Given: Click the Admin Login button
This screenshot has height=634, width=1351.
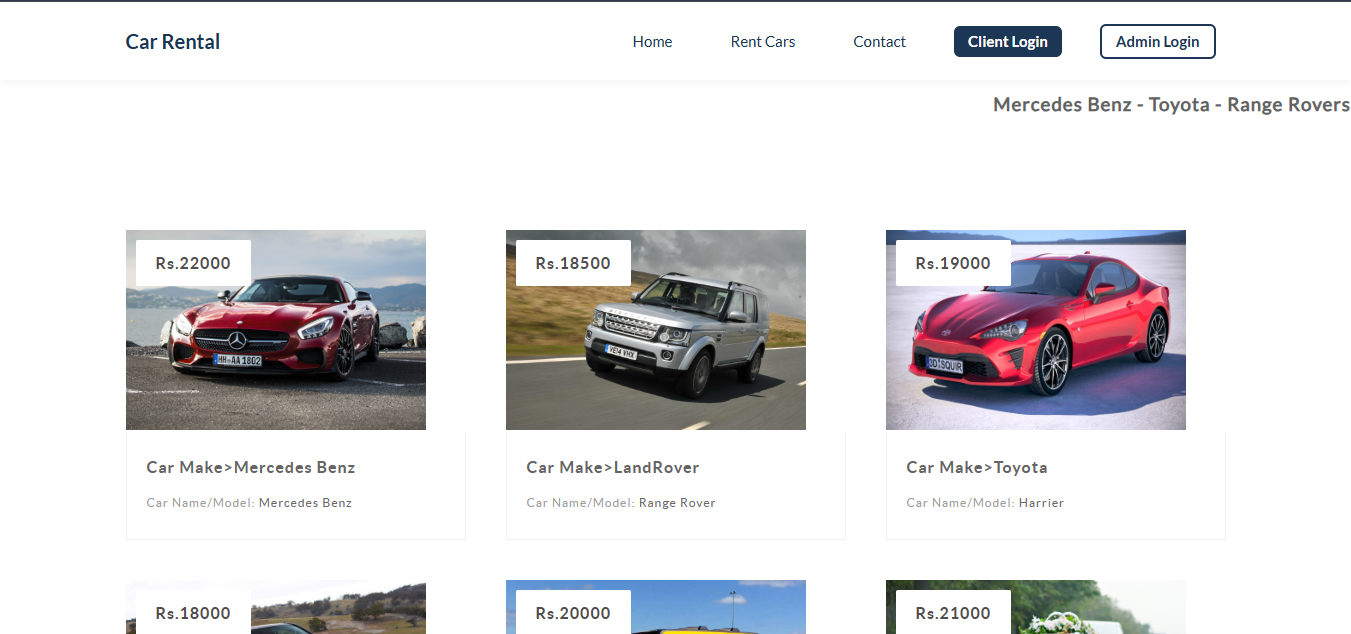Looking at the screenshot, I should click(x=1157, y=41).
